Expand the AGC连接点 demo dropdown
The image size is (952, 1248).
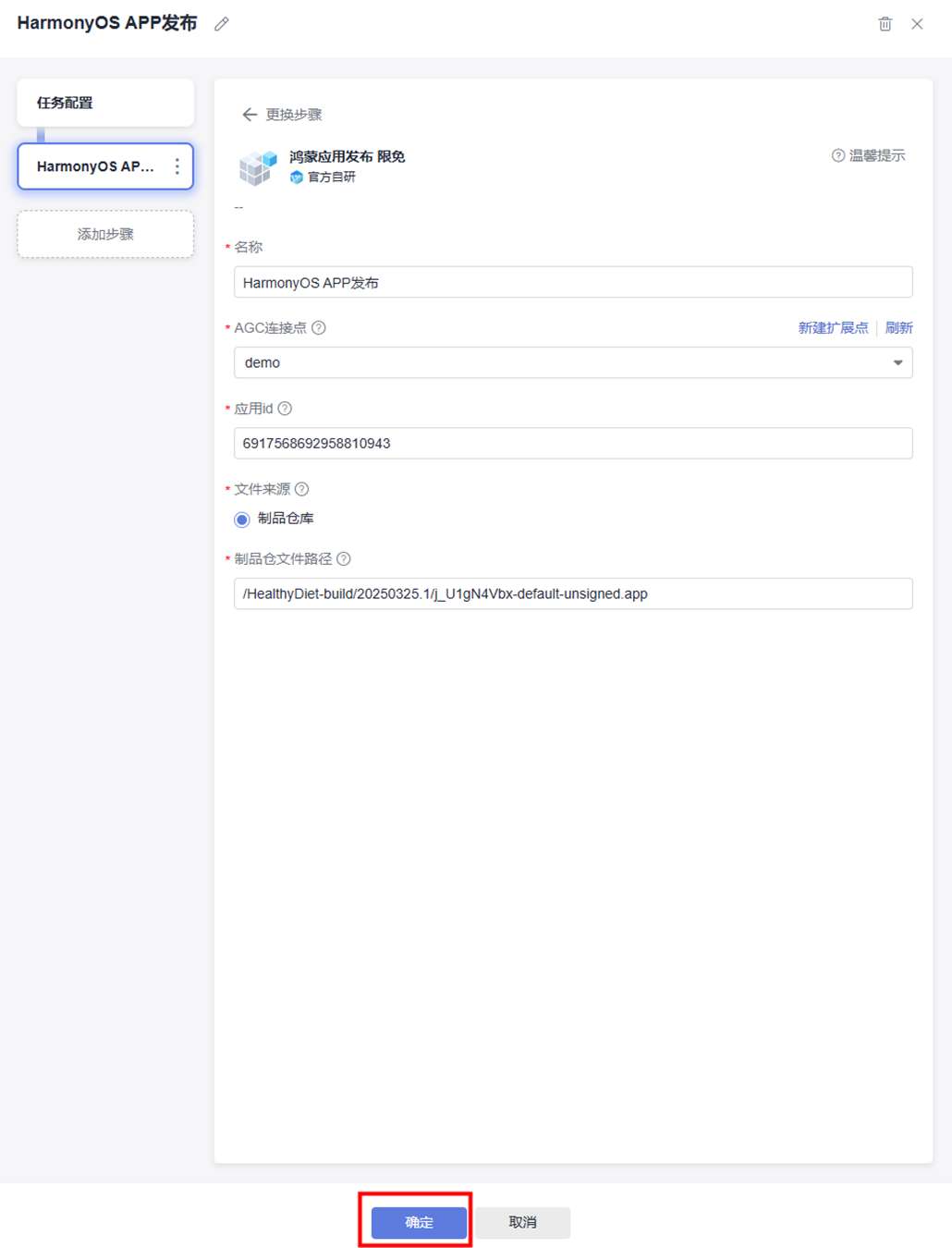pyautogui.click(x=897, y=363)
